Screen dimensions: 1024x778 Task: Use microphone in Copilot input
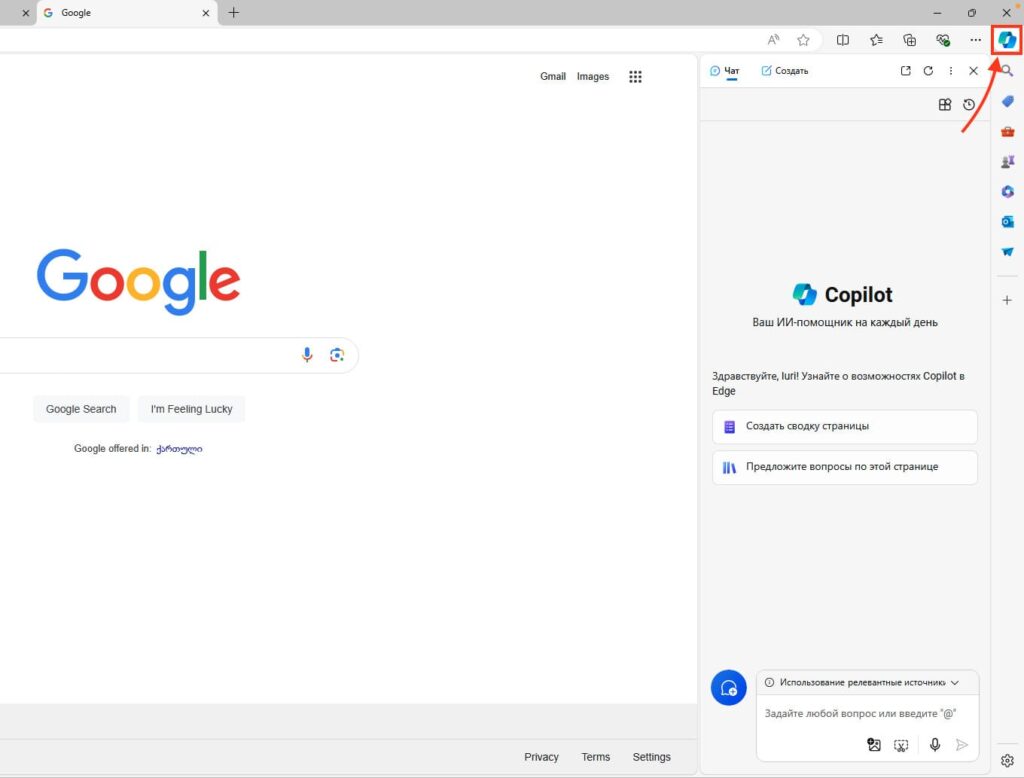(x=935, y=745)
